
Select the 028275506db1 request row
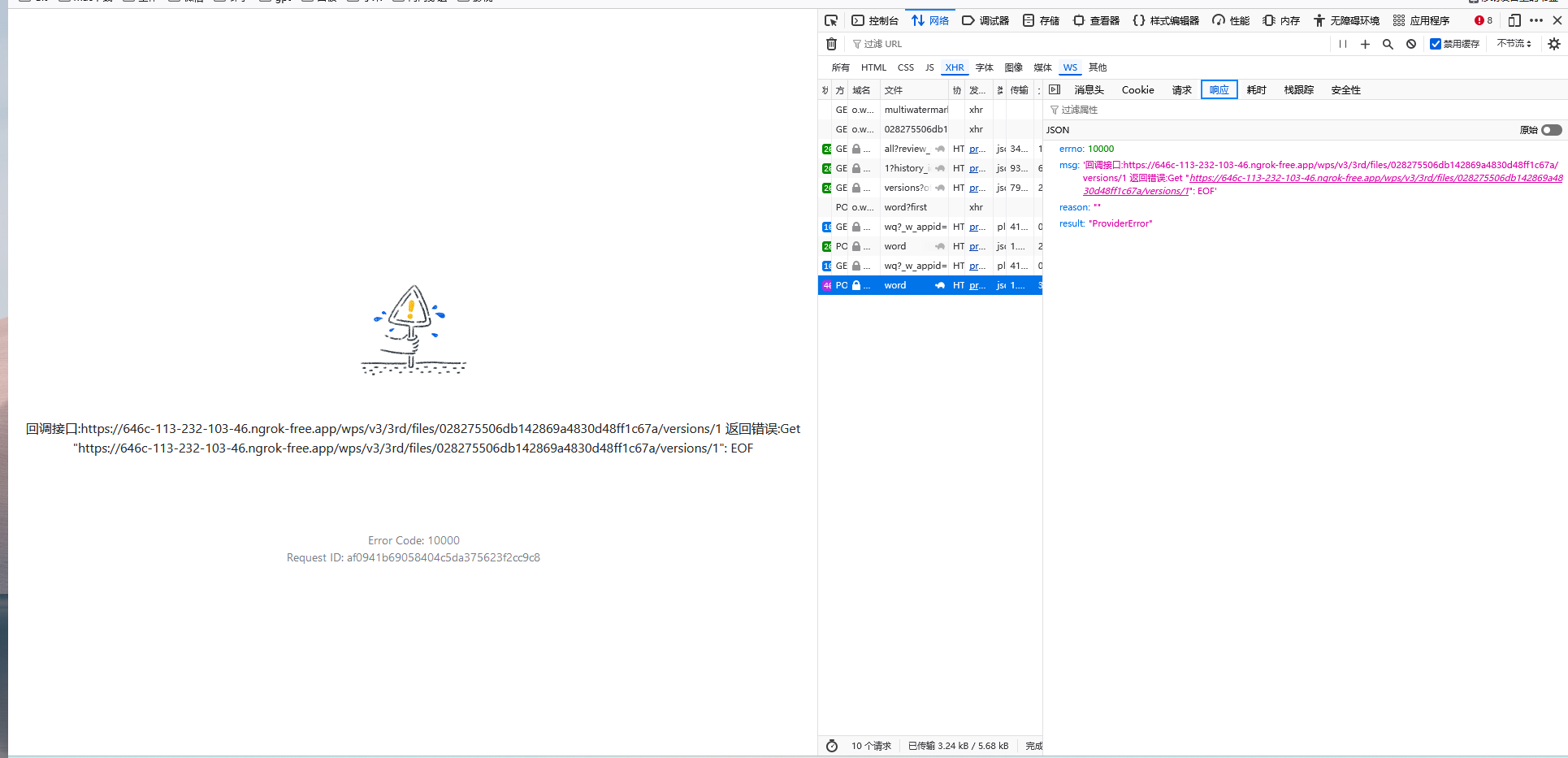tap(930, 129)
